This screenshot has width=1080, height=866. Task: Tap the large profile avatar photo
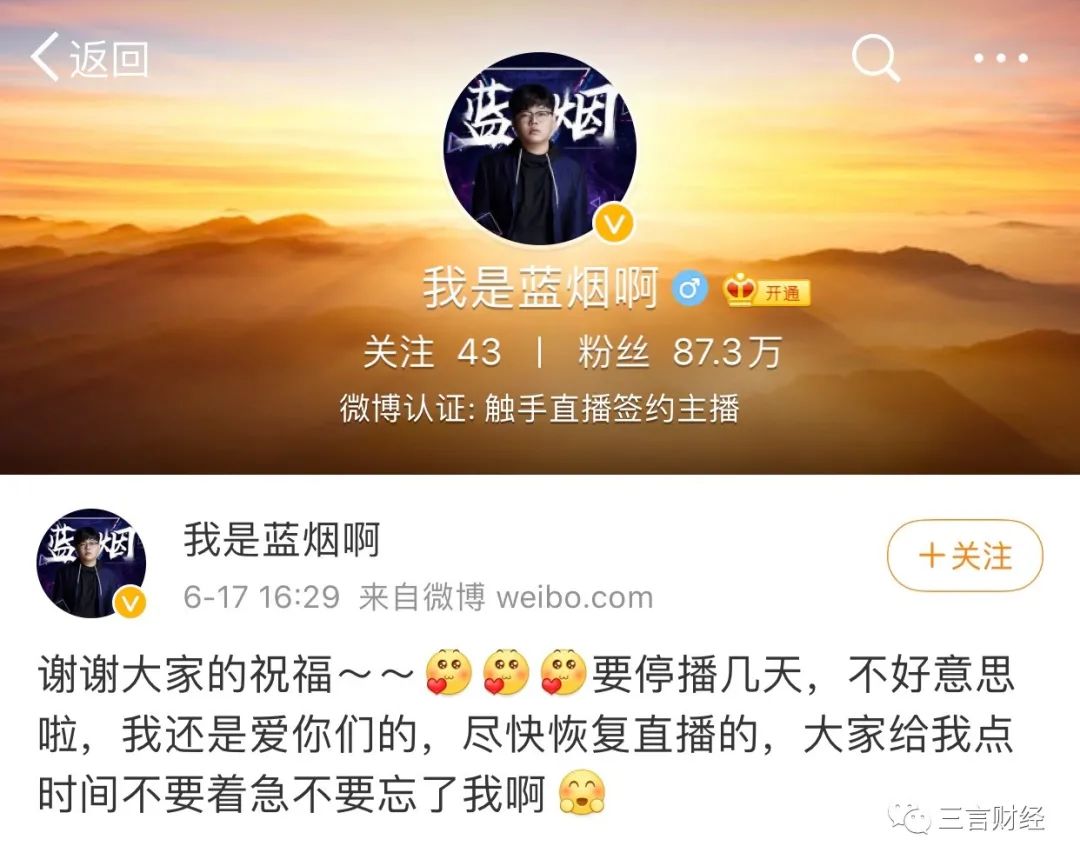click(540, 149)
